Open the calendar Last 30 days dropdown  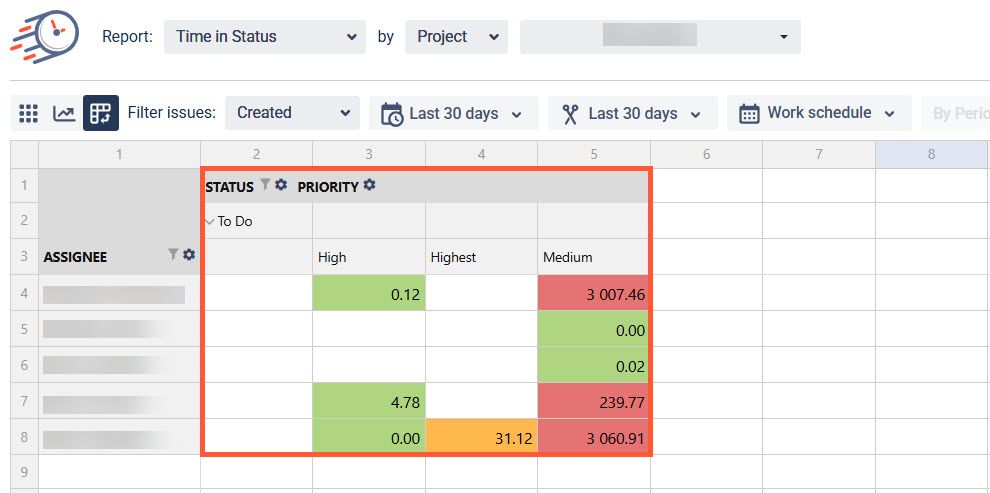pos(453,114)
